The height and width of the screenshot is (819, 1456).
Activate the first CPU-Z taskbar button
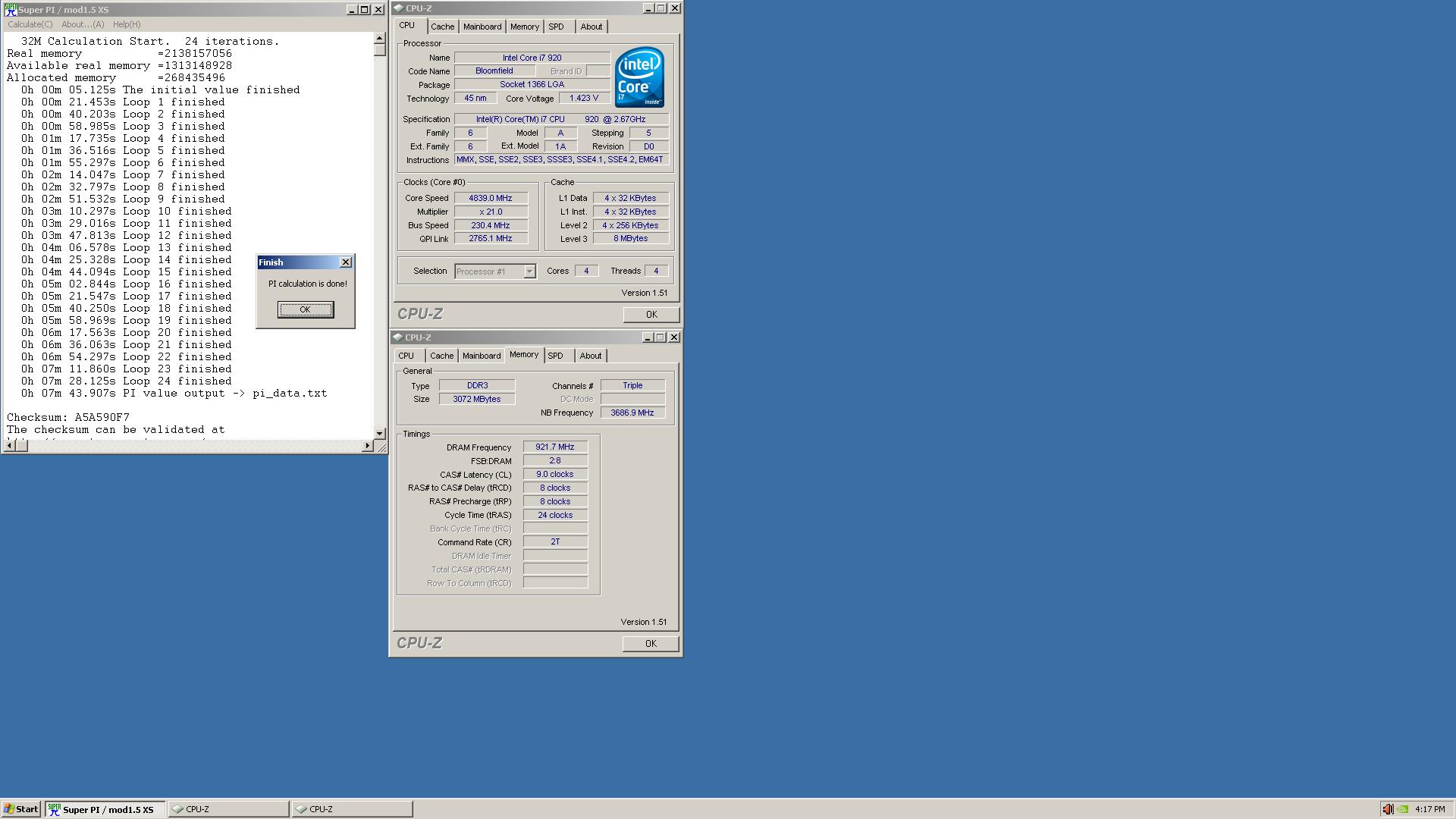click(227, 809)
